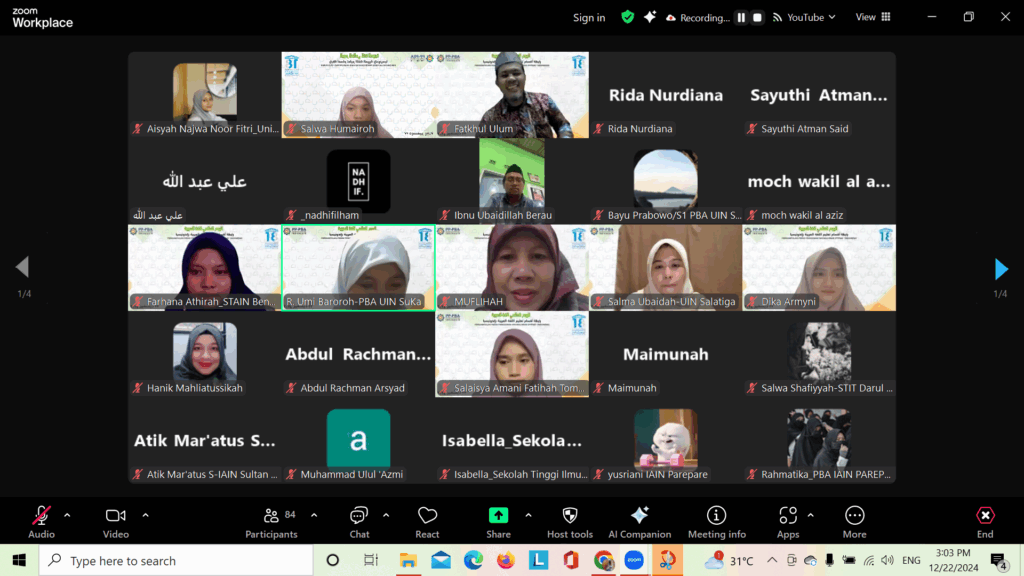Viewport: 1024px width, 576px height.
Task: Pause the recording
Action: (741, 17)
